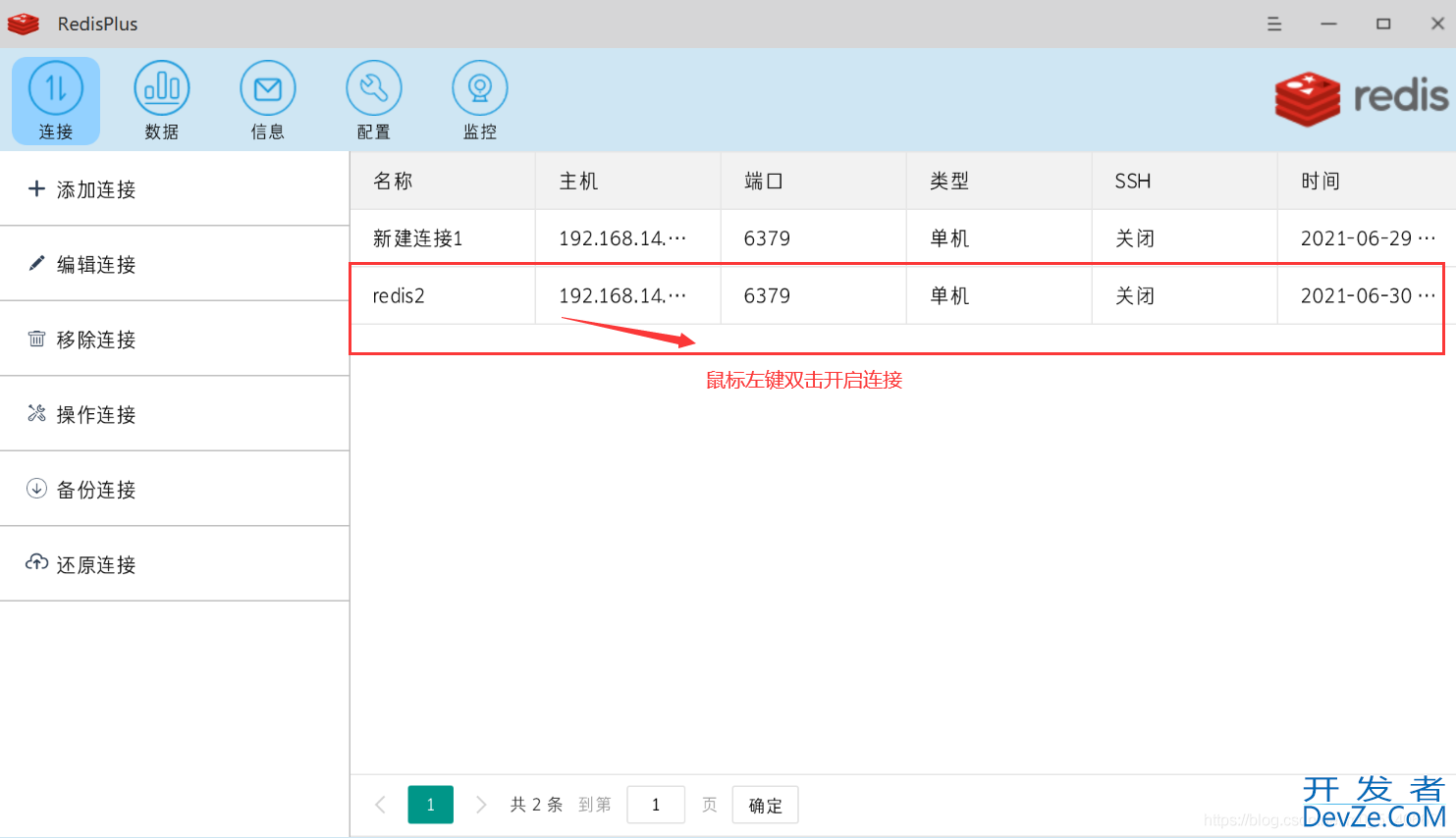Screen dimensions: 1456x838
Task: Click the 2021-06-29 time cell
Action: [x=1369, y=238]
